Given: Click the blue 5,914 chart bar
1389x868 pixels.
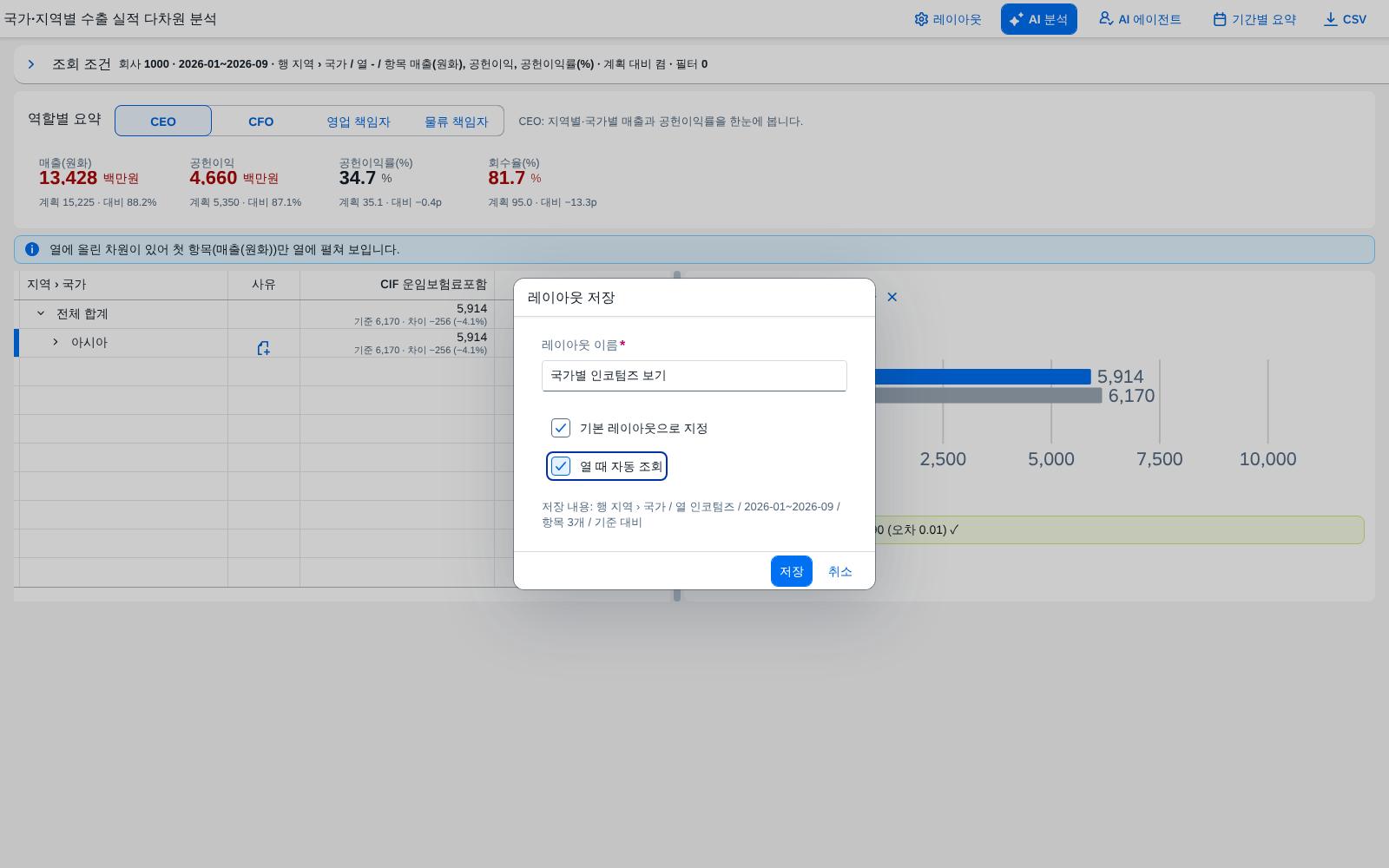Looking at the screenshot, I should (983, 377).
